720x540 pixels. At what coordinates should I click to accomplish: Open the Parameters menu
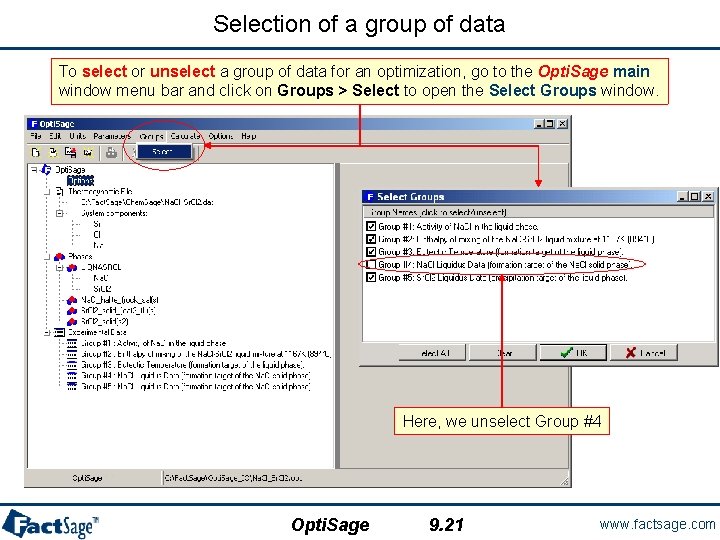click(x=112, y=136)
